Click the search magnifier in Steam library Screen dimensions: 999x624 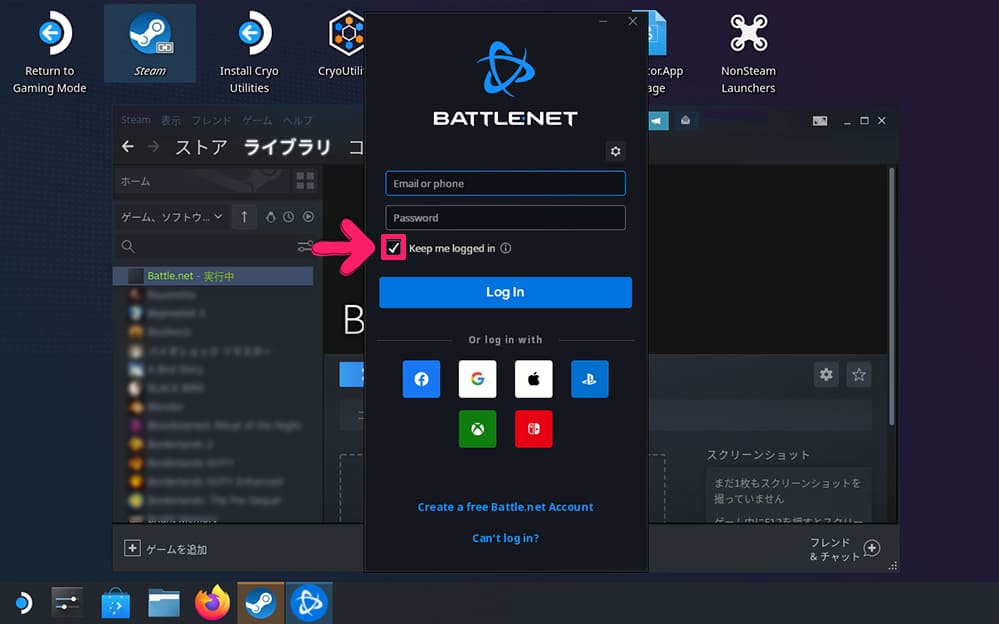[128, 246]
